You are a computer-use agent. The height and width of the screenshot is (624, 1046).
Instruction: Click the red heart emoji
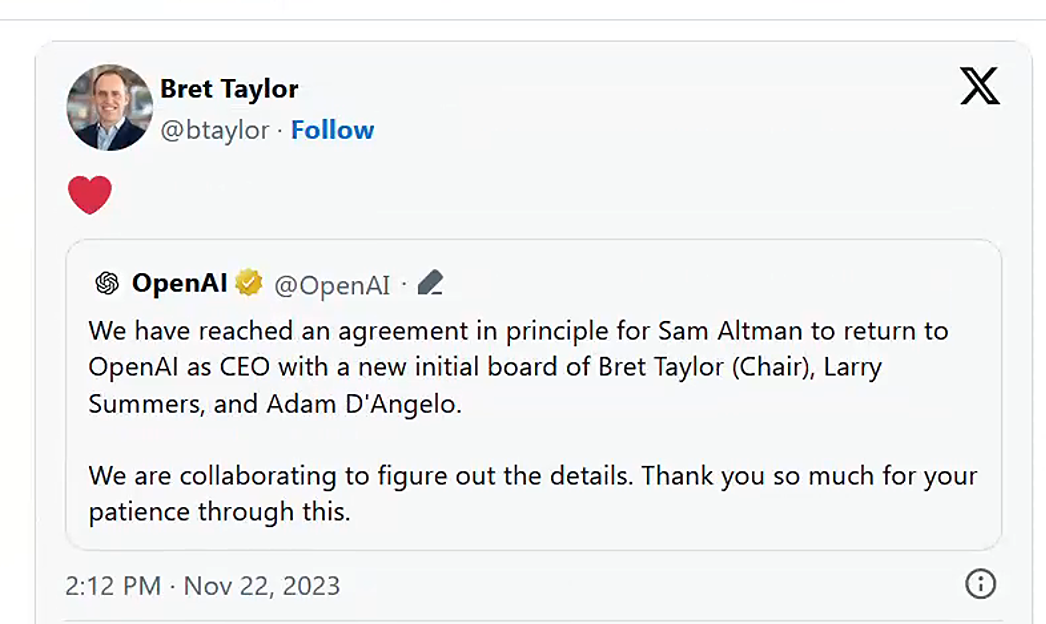pyautogui.click(x=90, y=194)
